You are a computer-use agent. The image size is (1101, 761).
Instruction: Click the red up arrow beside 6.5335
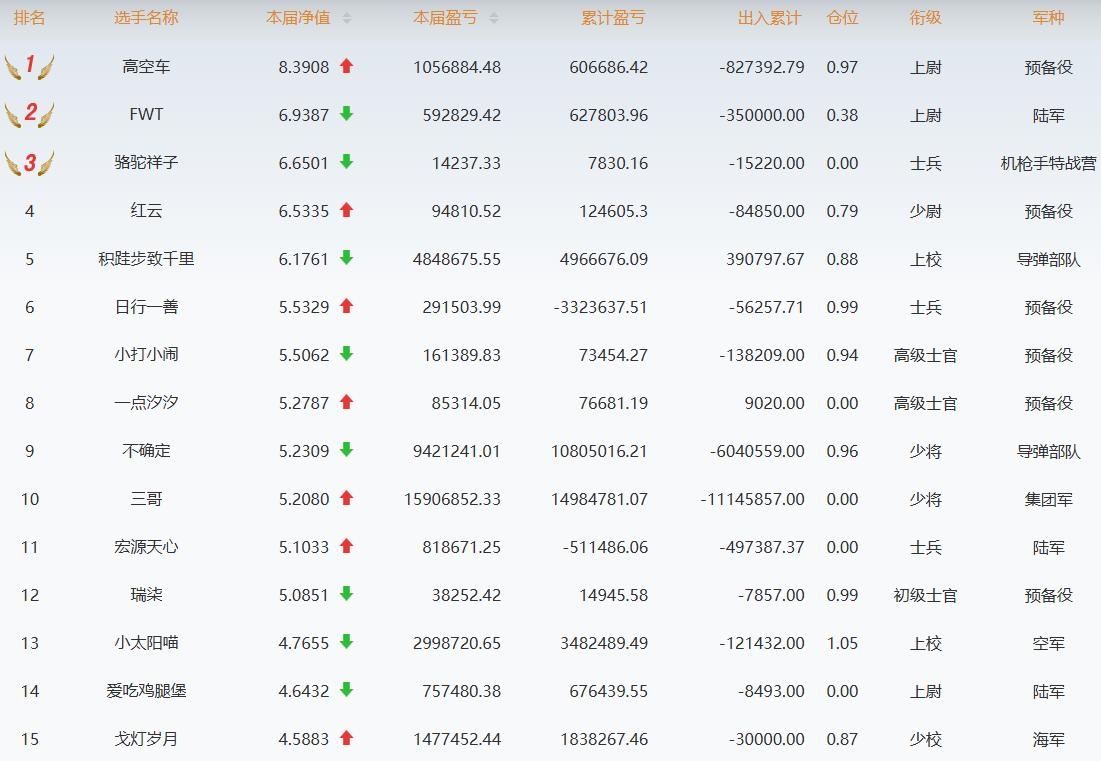pos(346,210)
